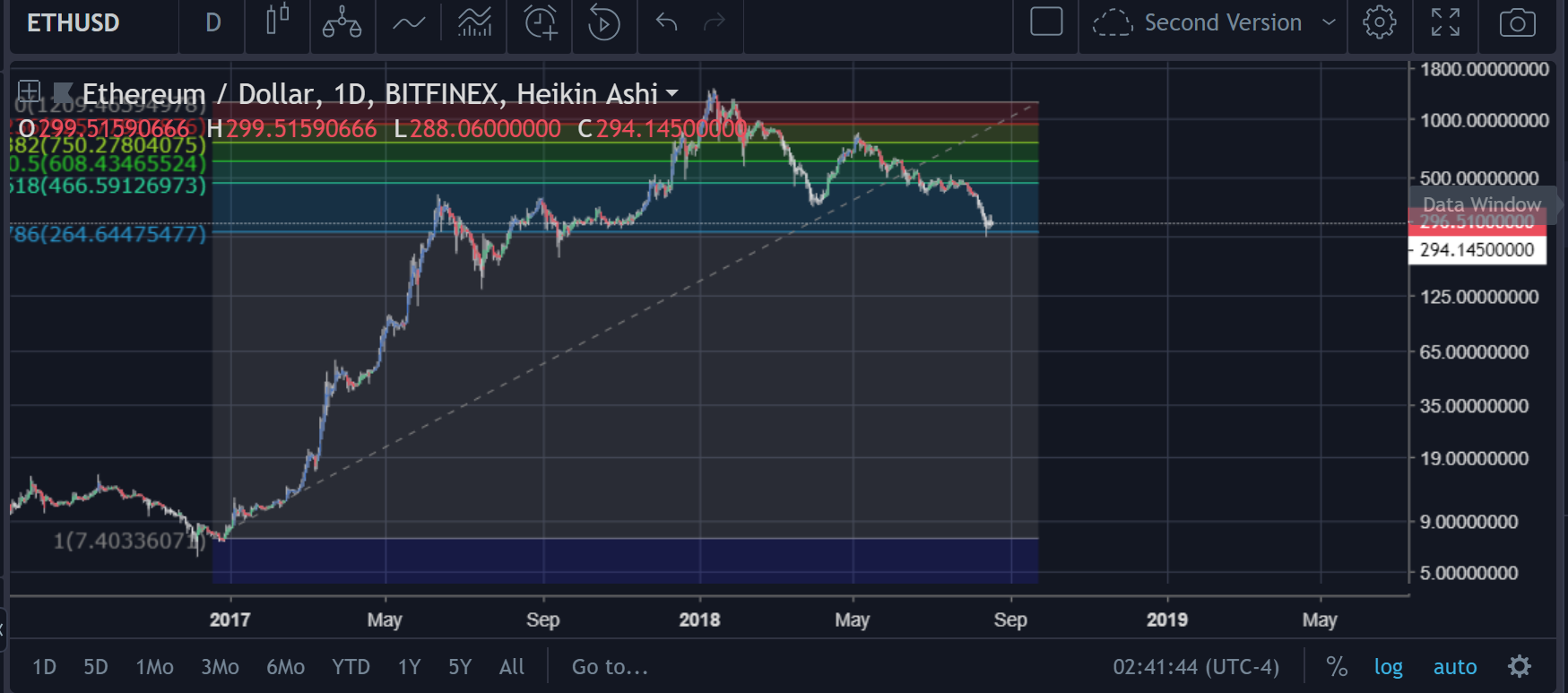Undo the last chart action

[666, 22]
